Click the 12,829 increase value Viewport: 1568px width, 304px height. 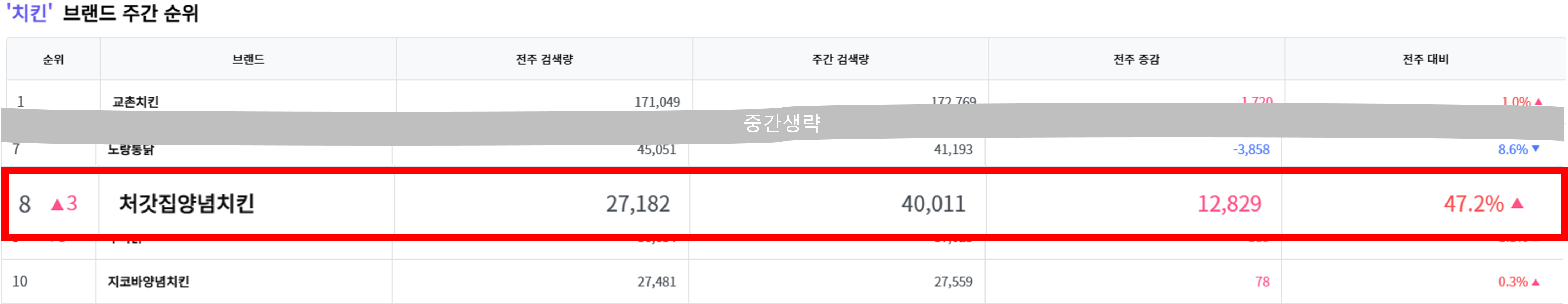click(1230, 203)
